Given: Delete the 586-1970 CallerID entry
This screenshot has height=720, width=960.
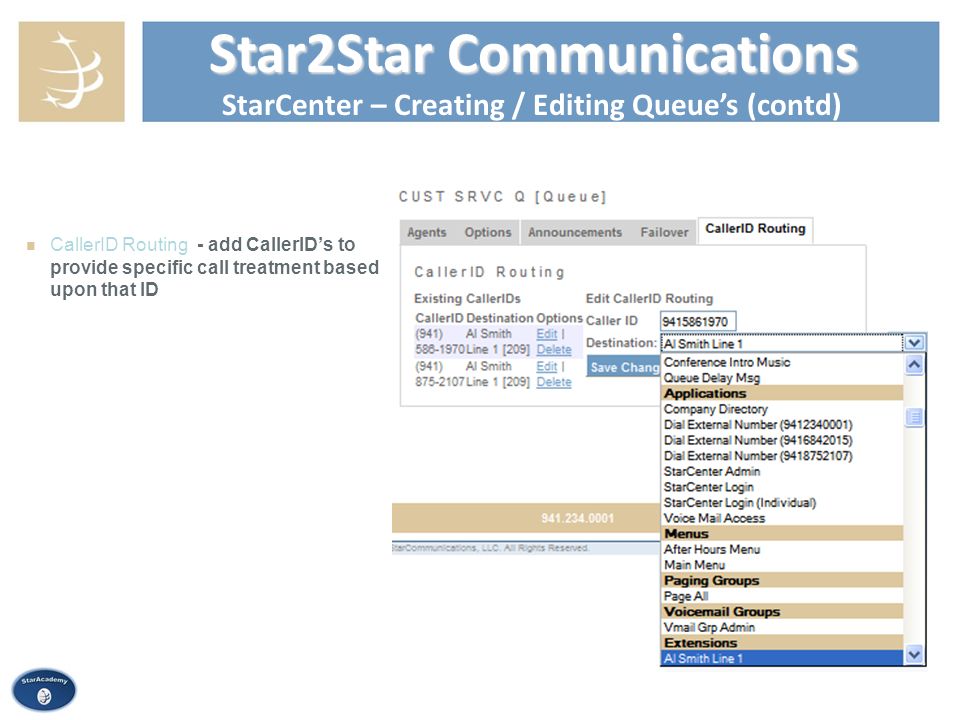Looking at the screenshot, I should (x=554, y=350).
